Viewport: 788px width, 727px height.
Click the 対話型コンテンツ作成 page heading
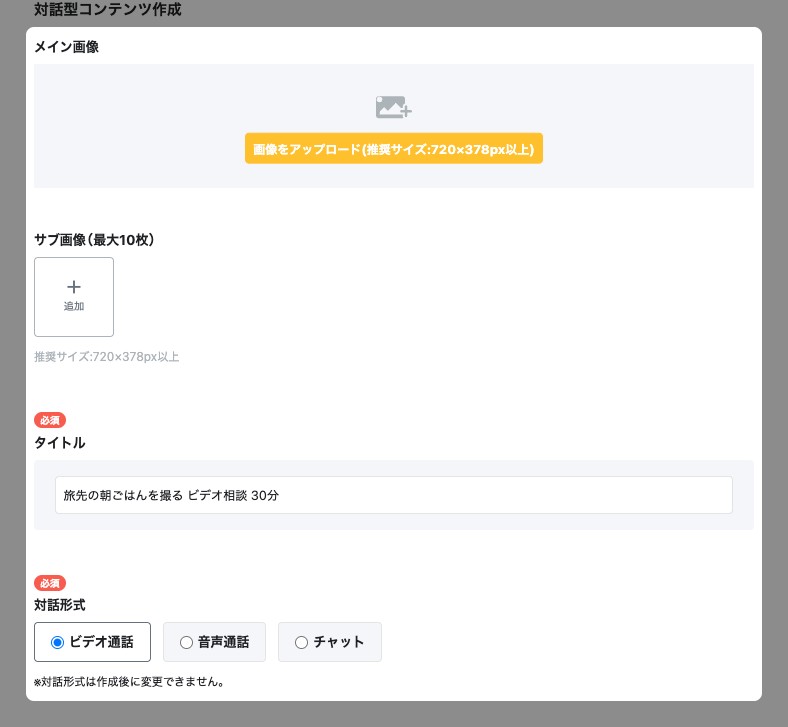tap(108, 9)
